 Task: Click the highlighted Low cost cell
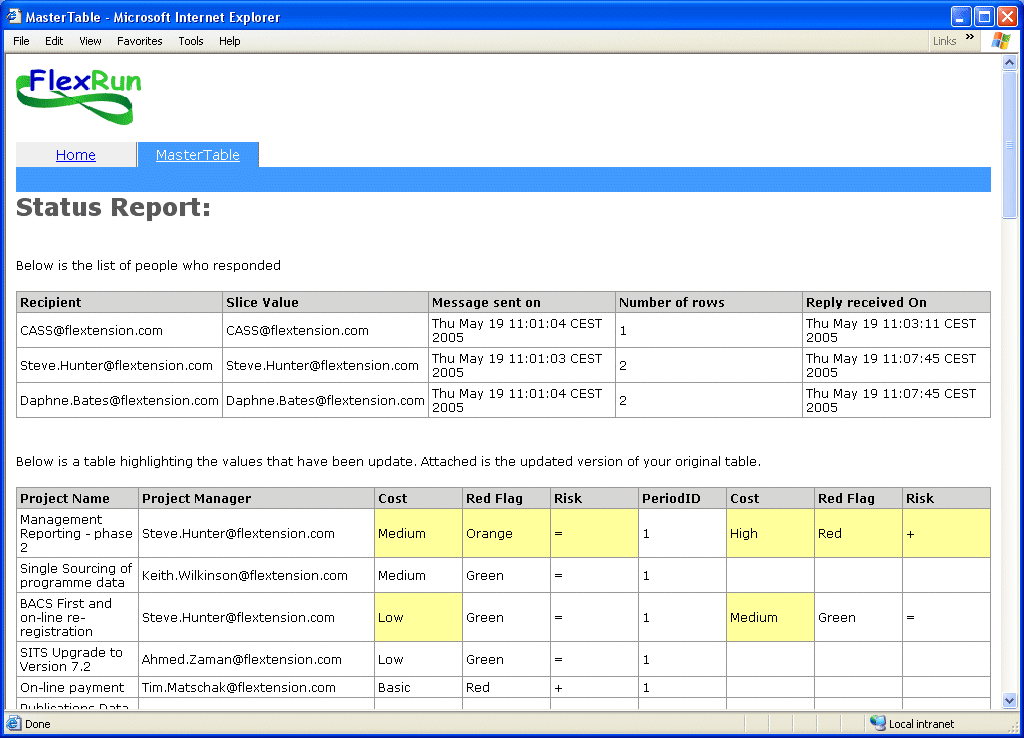[418, 617]
